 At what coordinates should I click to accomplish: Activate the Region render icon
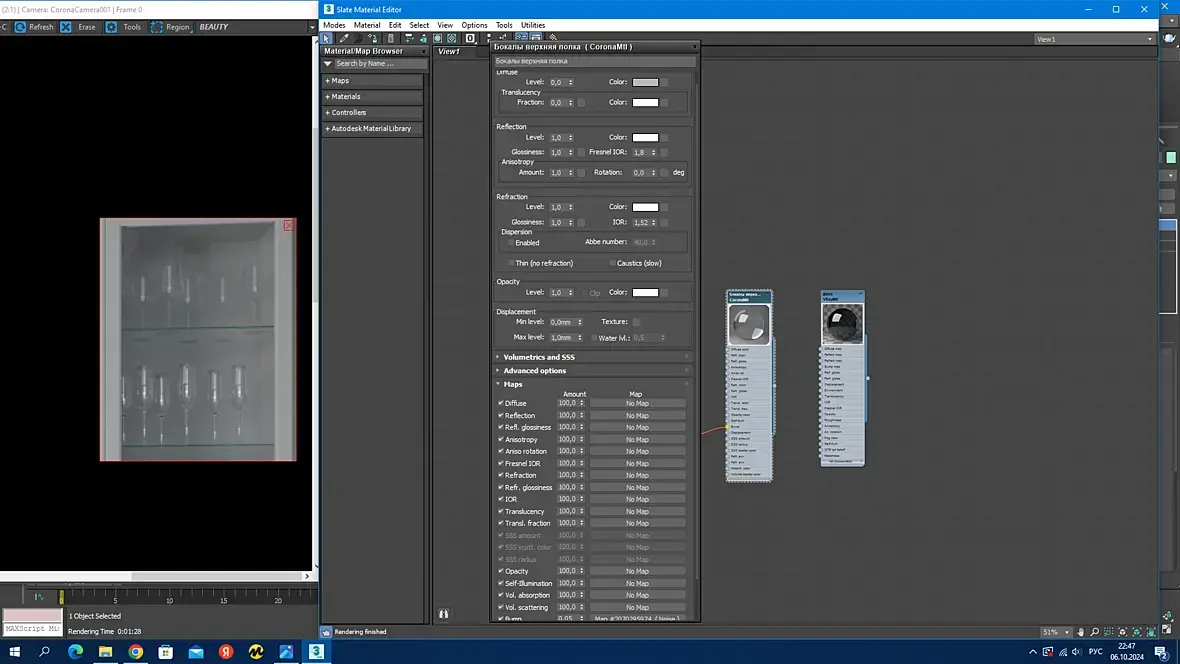157,27
